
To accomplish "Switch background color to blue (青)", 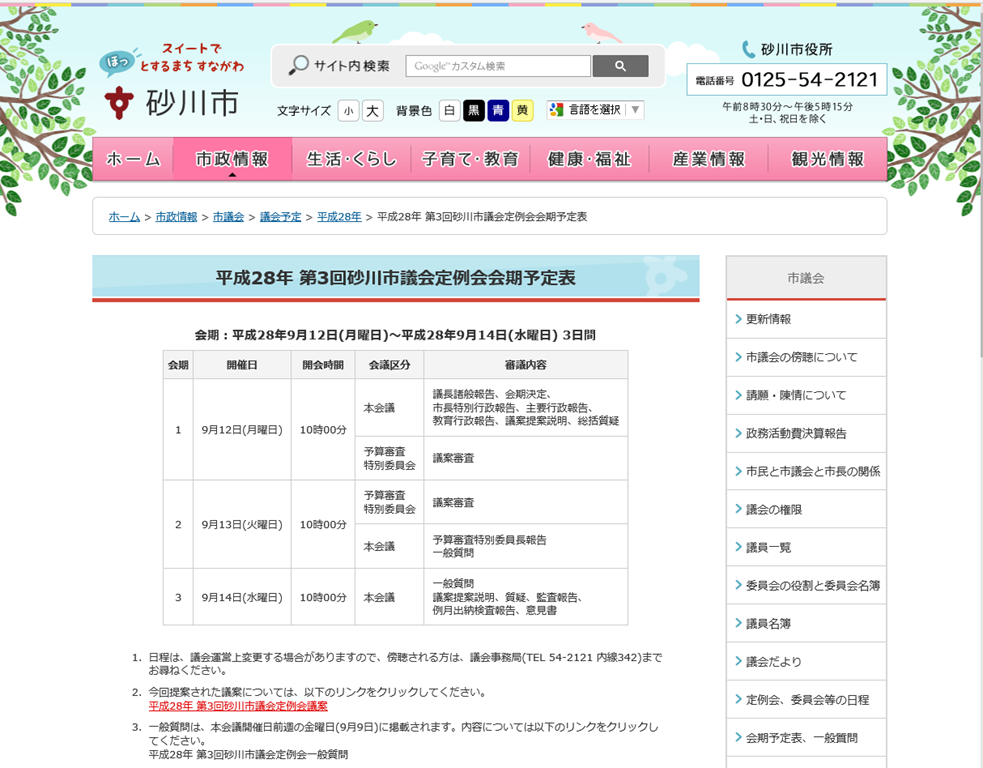I will [498, 111].
